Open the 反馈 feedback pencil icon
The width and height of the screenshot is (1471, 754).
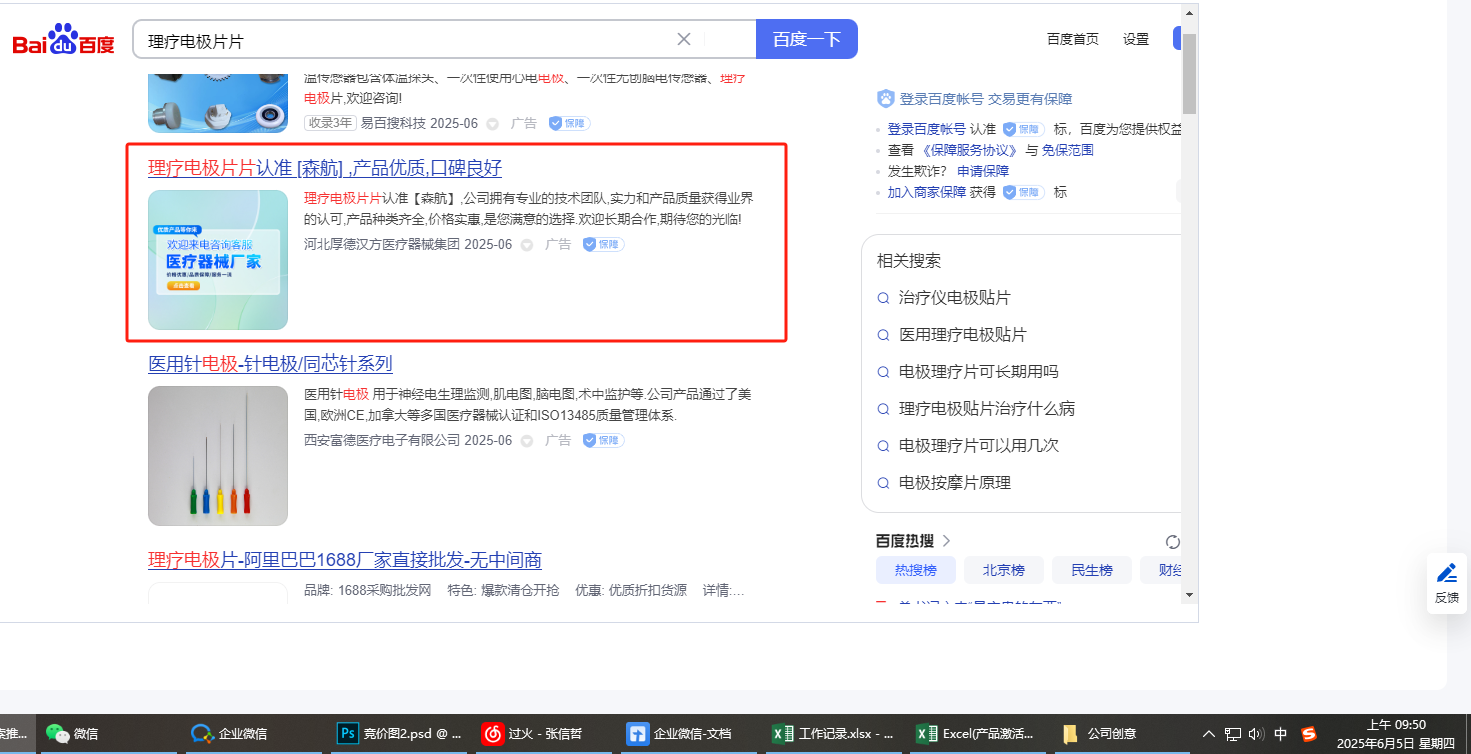click(1446, 573)
